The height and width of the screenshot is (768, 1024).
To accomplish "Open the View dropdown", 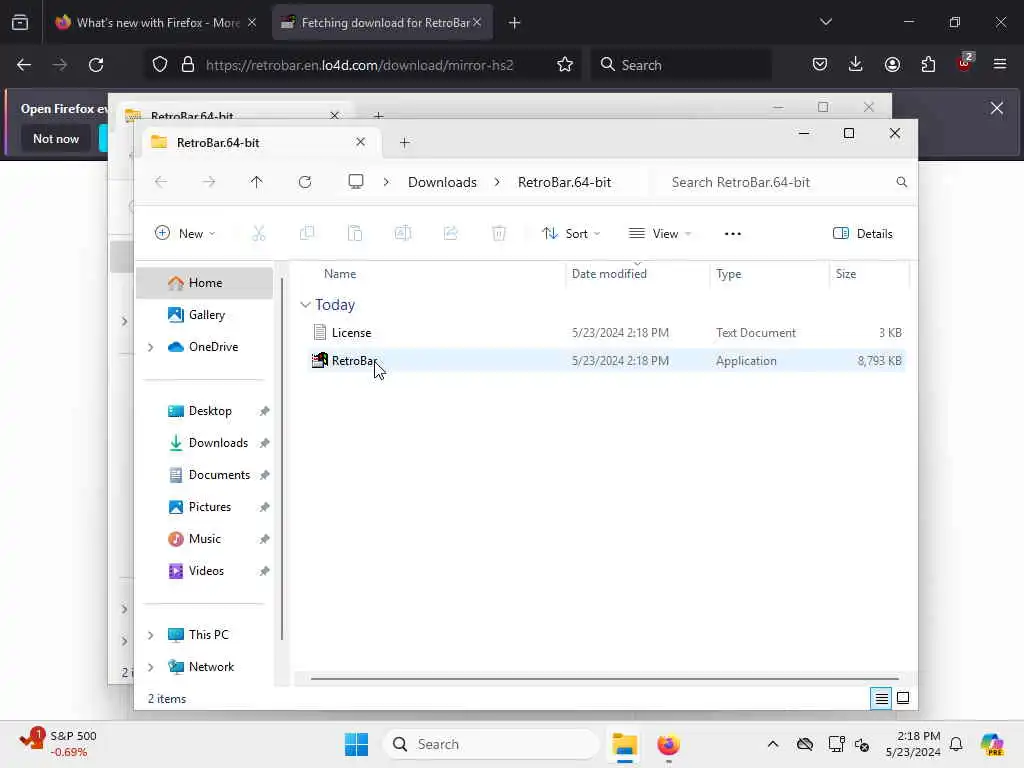I will coord(660,233).
